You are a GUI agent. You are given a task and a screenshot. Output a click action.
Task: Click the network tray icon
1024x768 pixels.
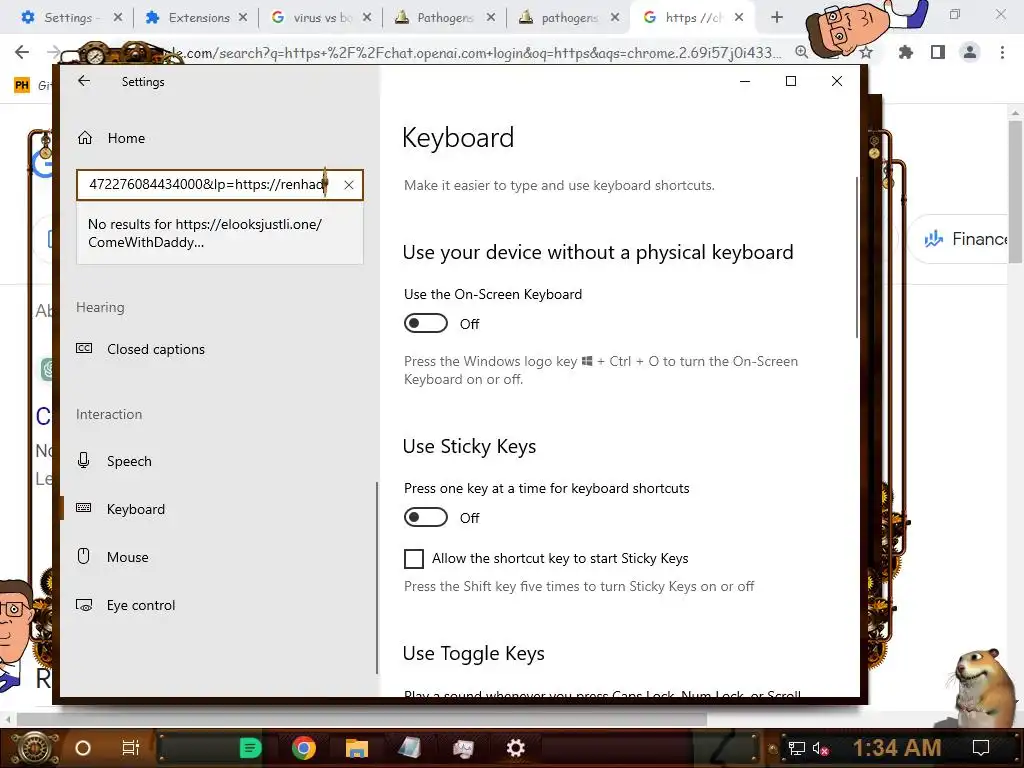pos(797,748)
